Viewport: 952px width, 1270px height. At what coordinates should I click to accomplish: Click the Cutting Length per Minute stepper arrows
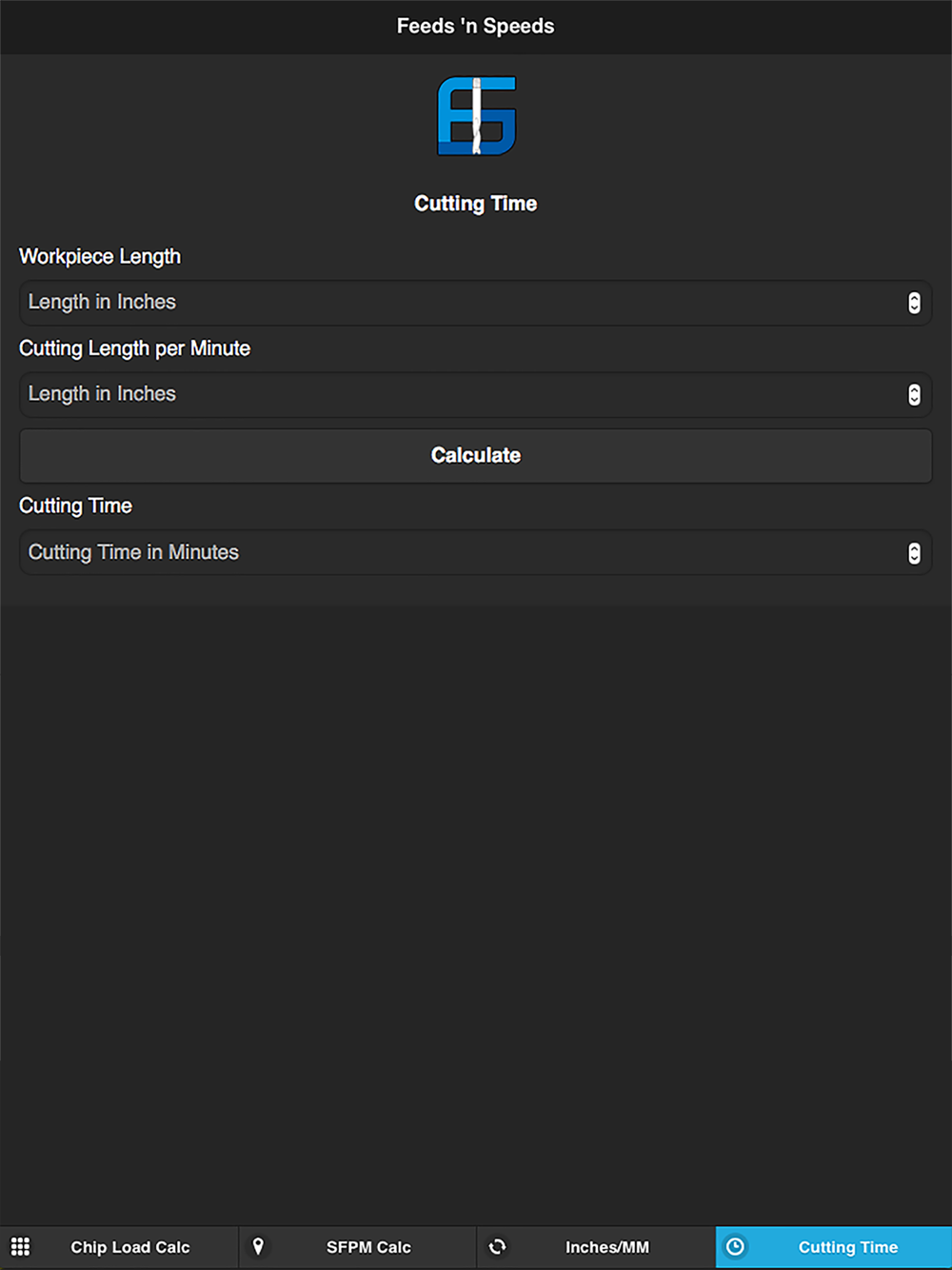914,394
